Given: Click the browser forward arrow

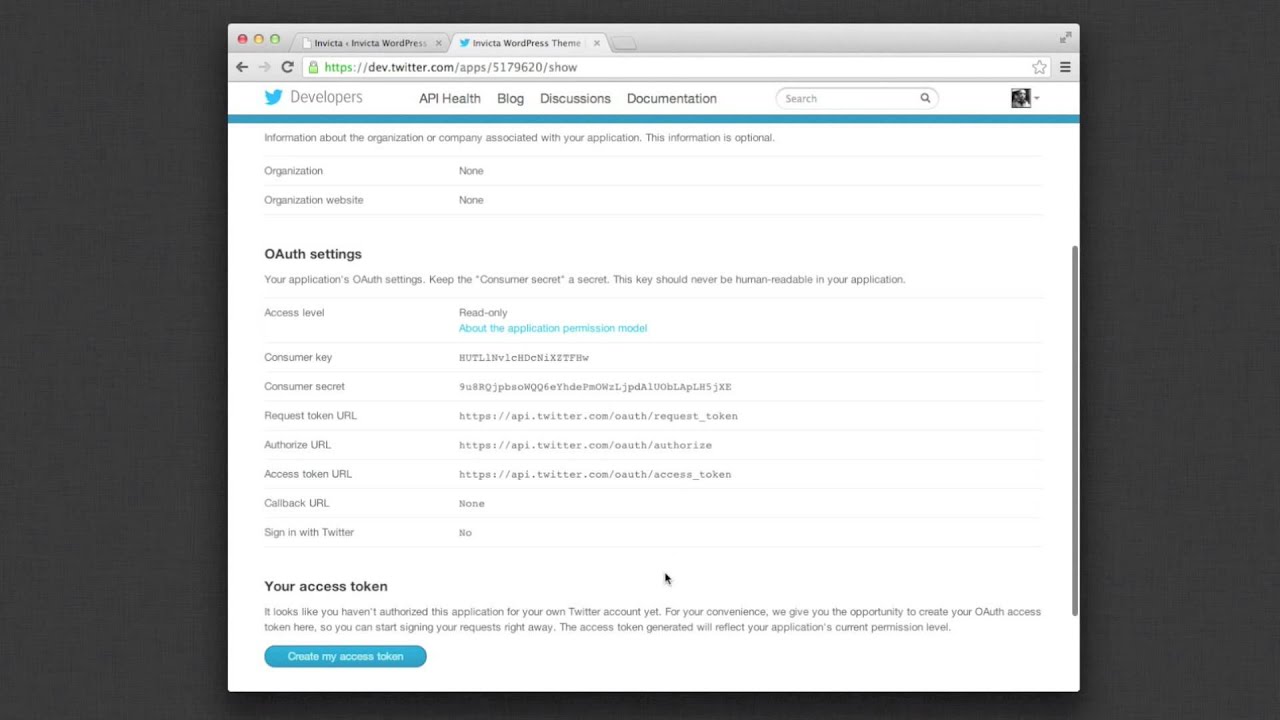Looking at the screenshot, I should (x=264, y=67).
